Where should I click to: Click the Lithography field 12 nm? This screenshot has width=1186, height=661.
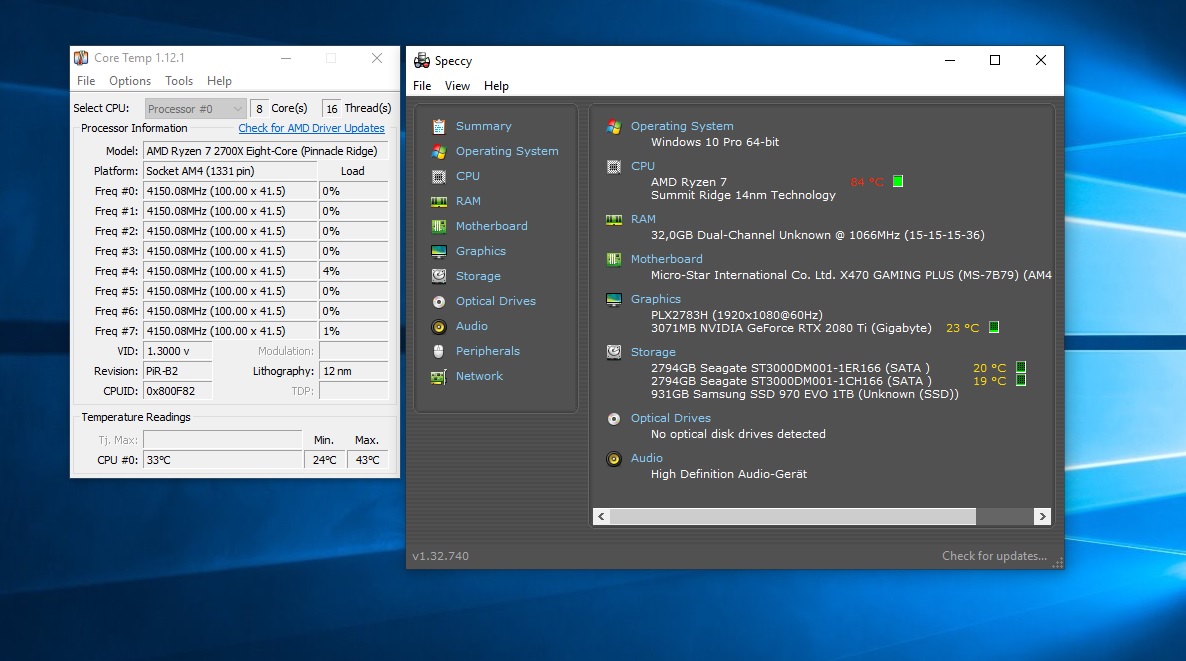tap(353, 371)
